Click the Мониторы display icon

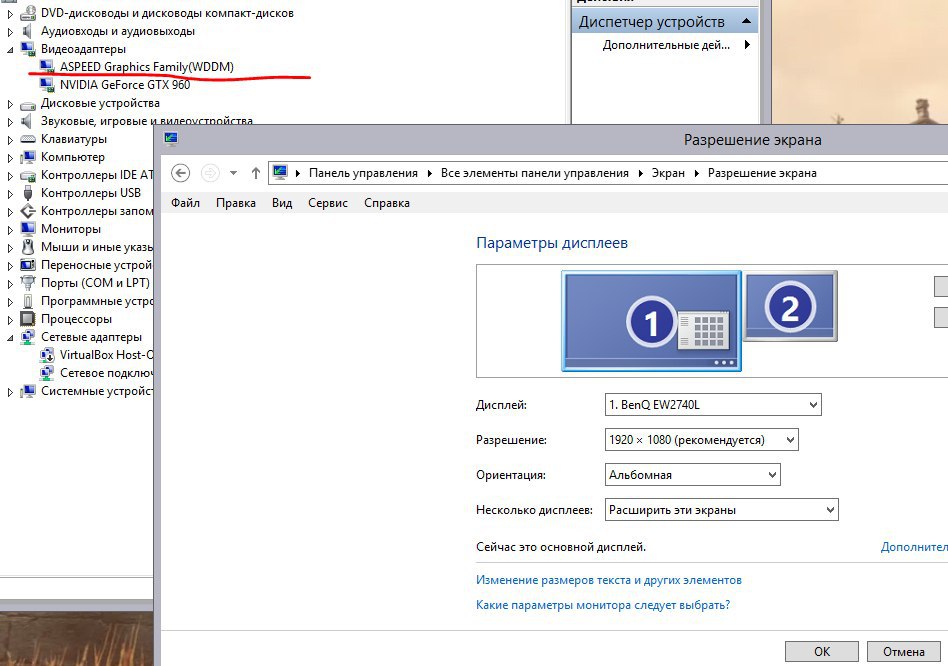28,229
